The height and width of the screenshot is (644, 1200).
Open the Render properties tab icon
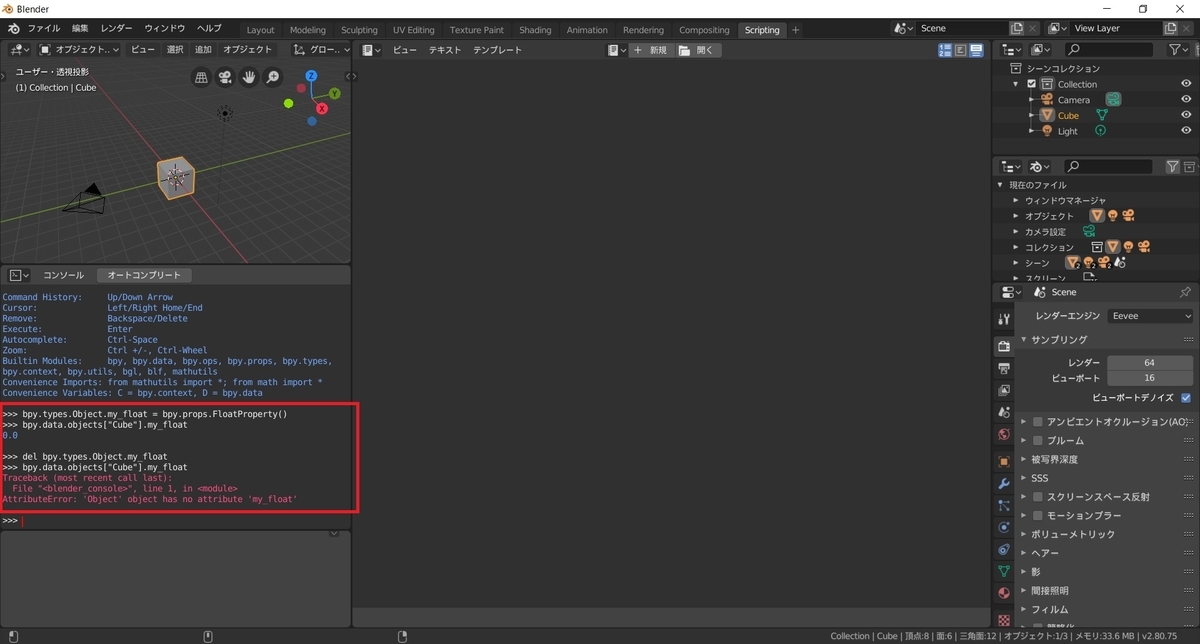click(x=1004, y=346)
